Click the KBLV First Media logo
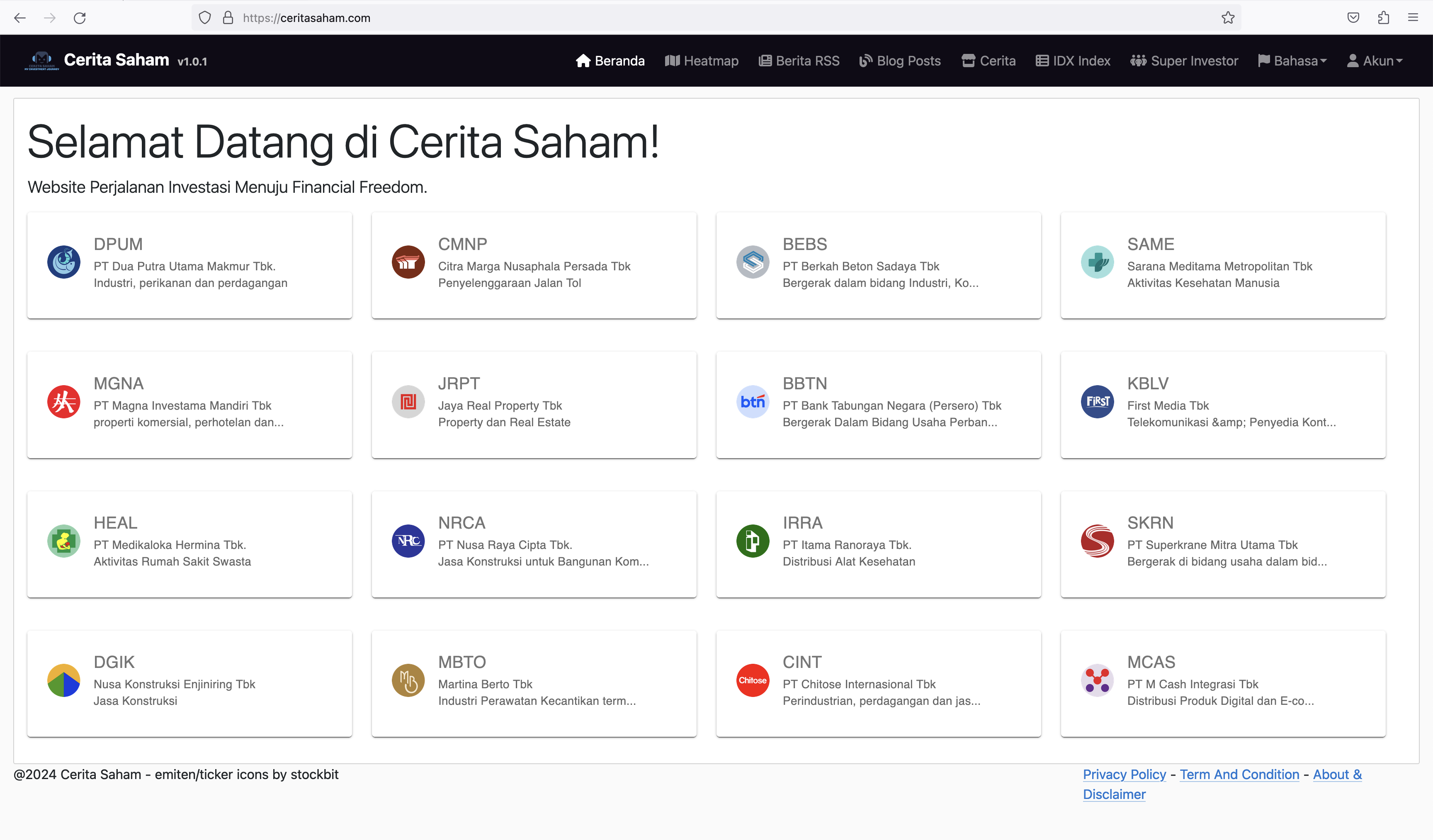The image size is (1433, 840). tap(1098, 401)
